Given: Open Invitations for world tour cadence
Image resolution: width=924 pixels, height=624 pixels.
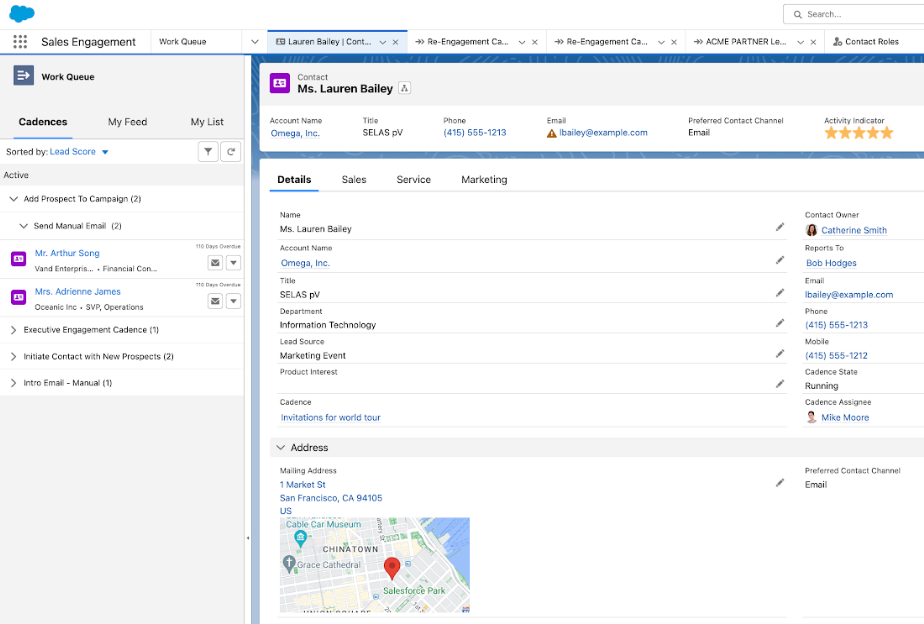Looking at the screenshot, I should (331, 417).
